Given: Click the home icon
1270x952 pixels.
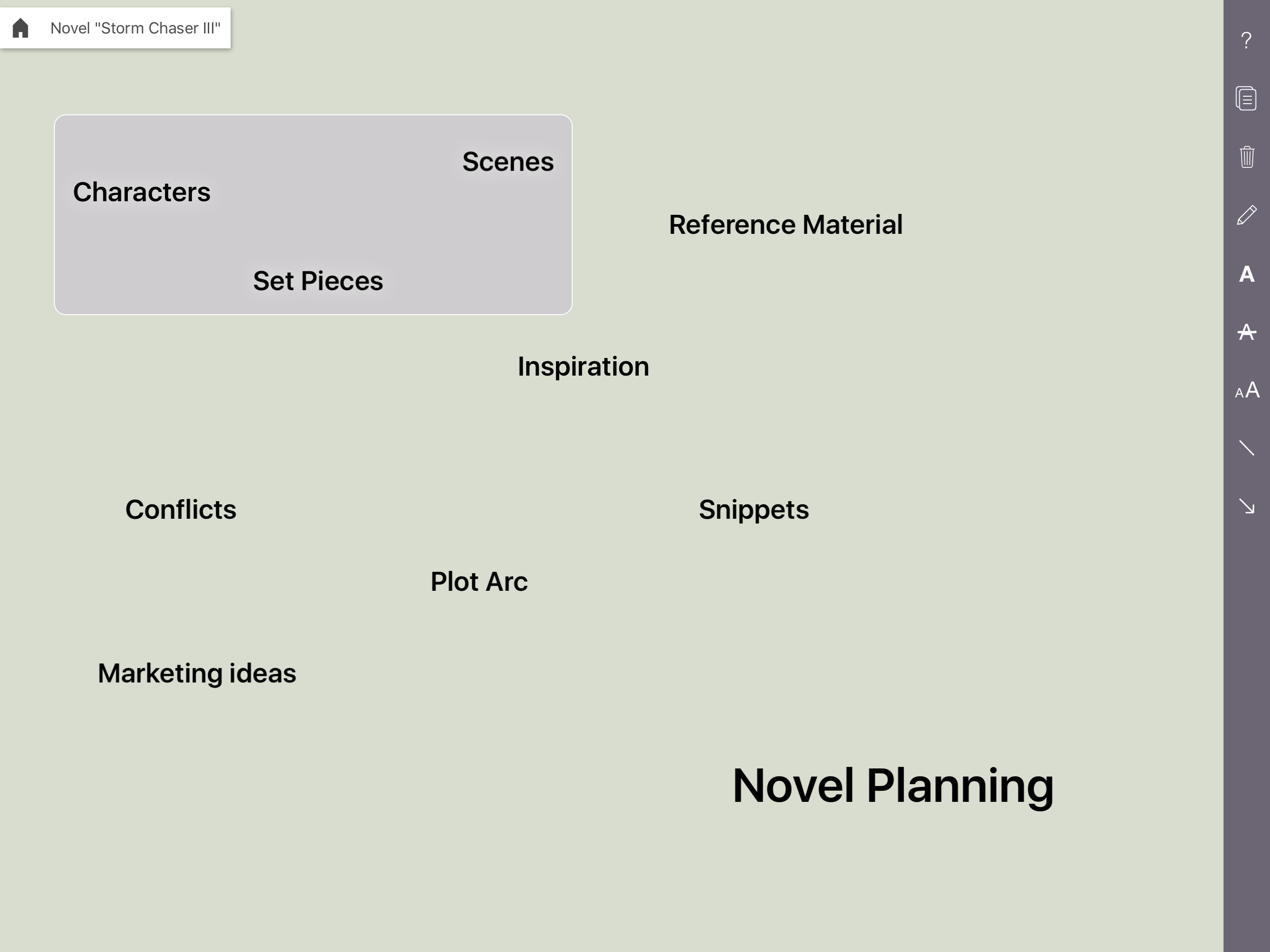Looking at the screenshot, I should (20, 28).
